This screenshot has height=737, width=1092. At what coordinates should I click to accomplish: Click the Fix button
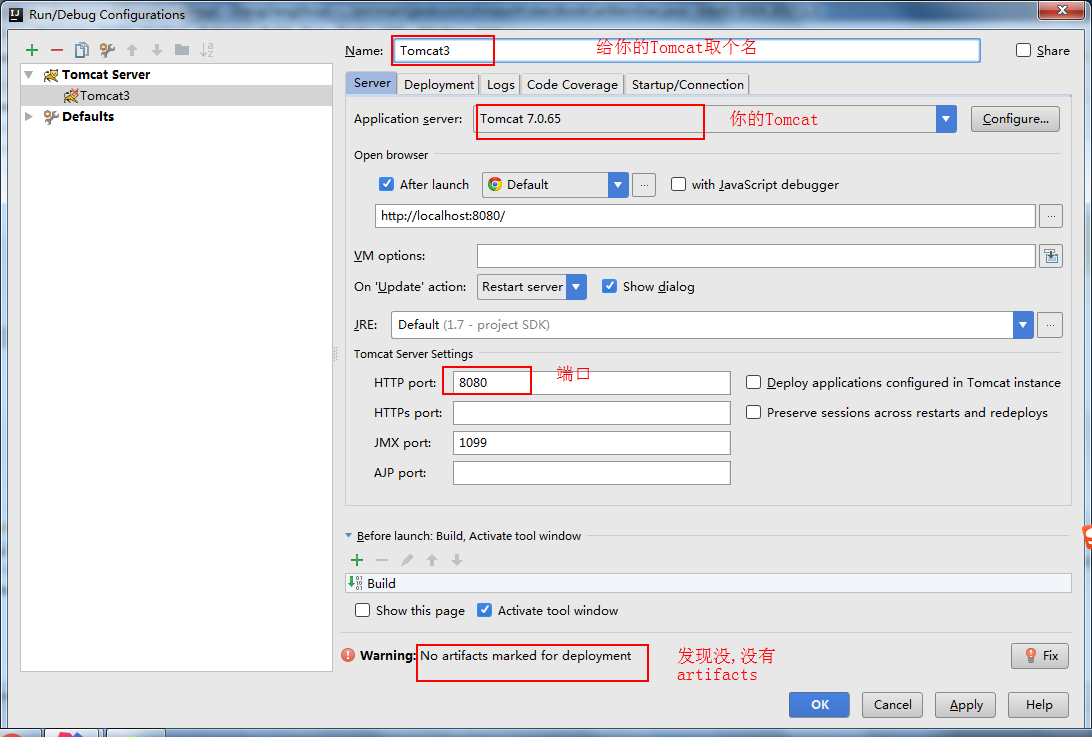click(1040, 655)
